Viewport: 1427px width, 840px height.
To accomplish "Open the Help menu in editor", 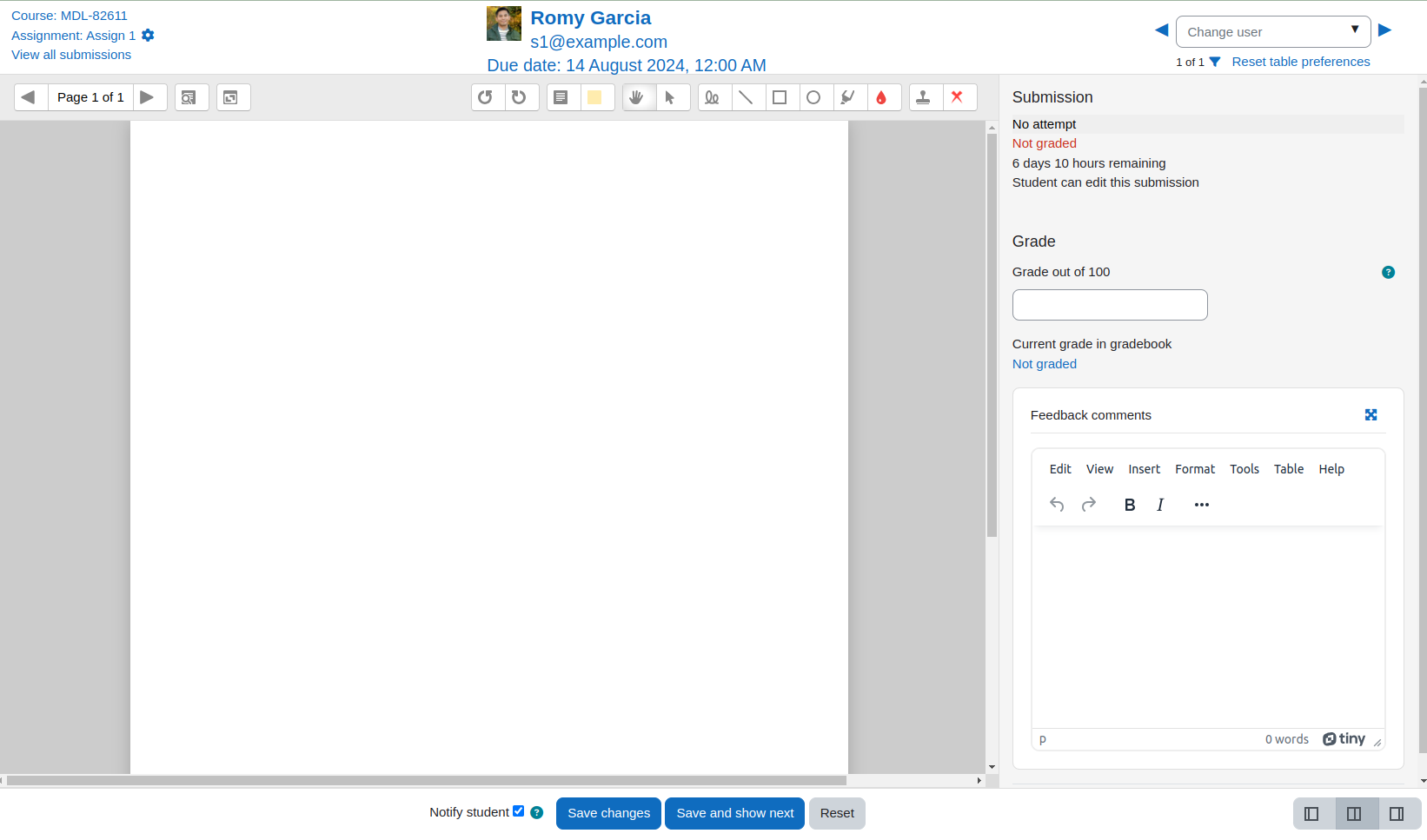I will click(1331, 469).
